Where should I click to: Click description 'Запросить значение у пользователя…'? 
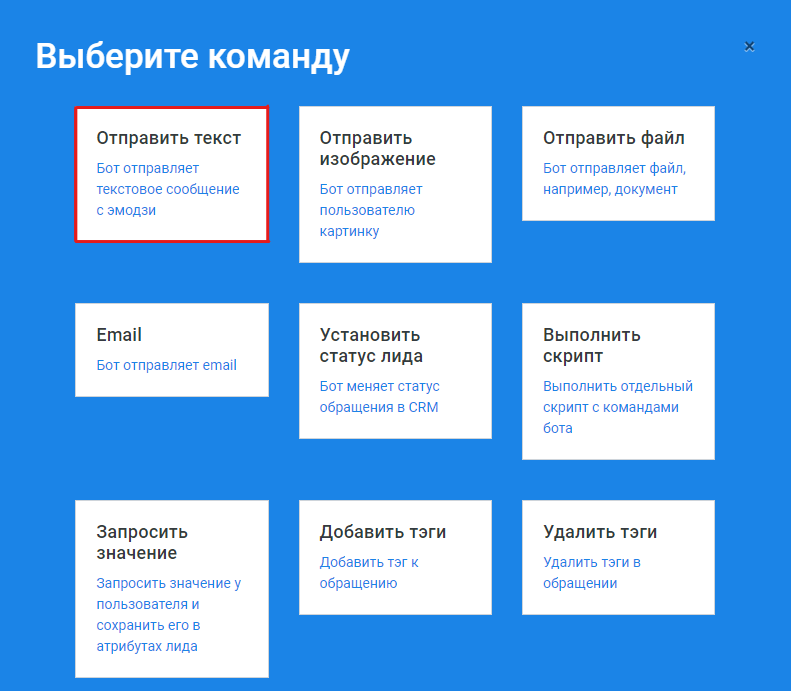point(168,615)
